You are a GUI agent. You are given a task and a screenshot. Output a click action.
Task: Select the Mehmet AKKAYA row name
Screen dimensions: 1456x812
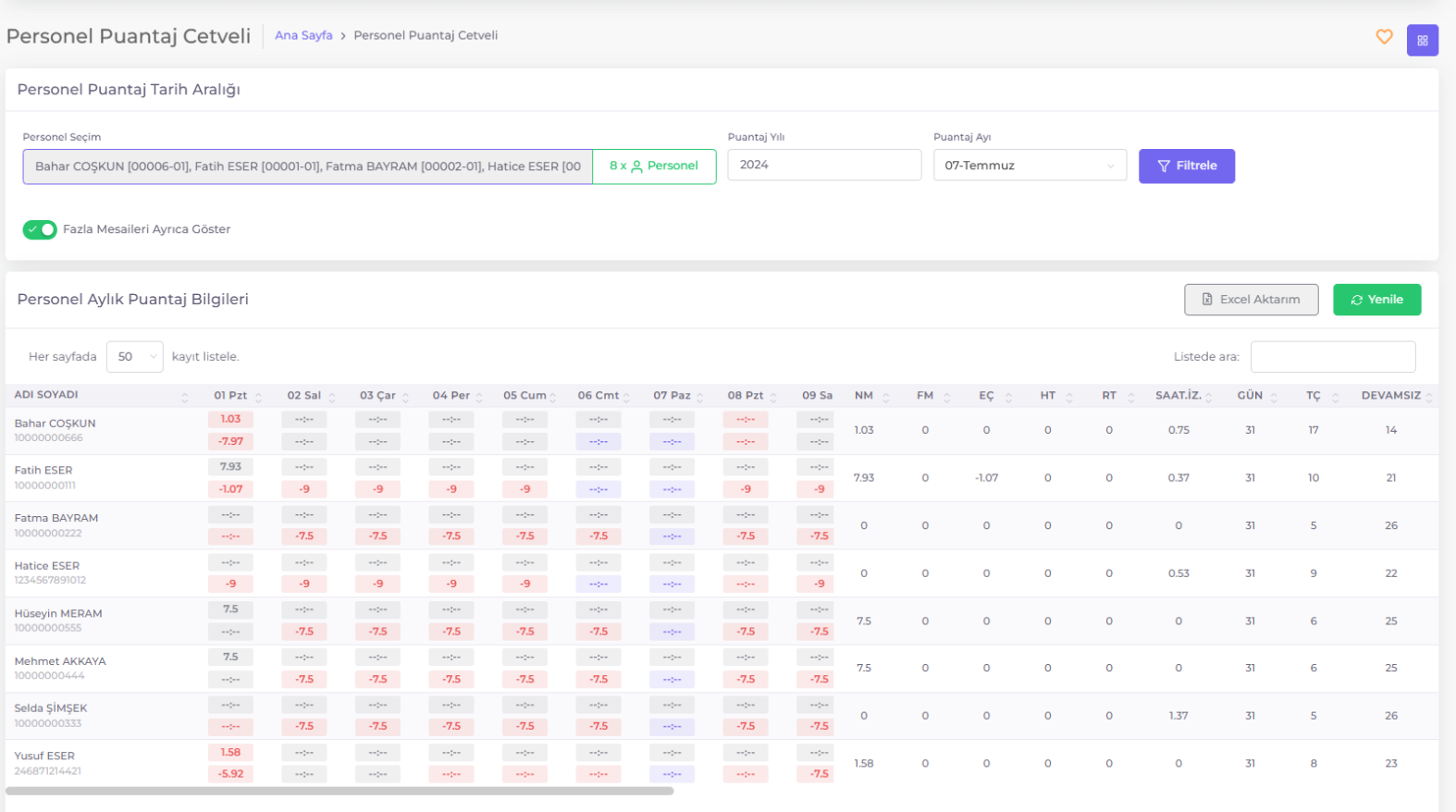point(60,662)
